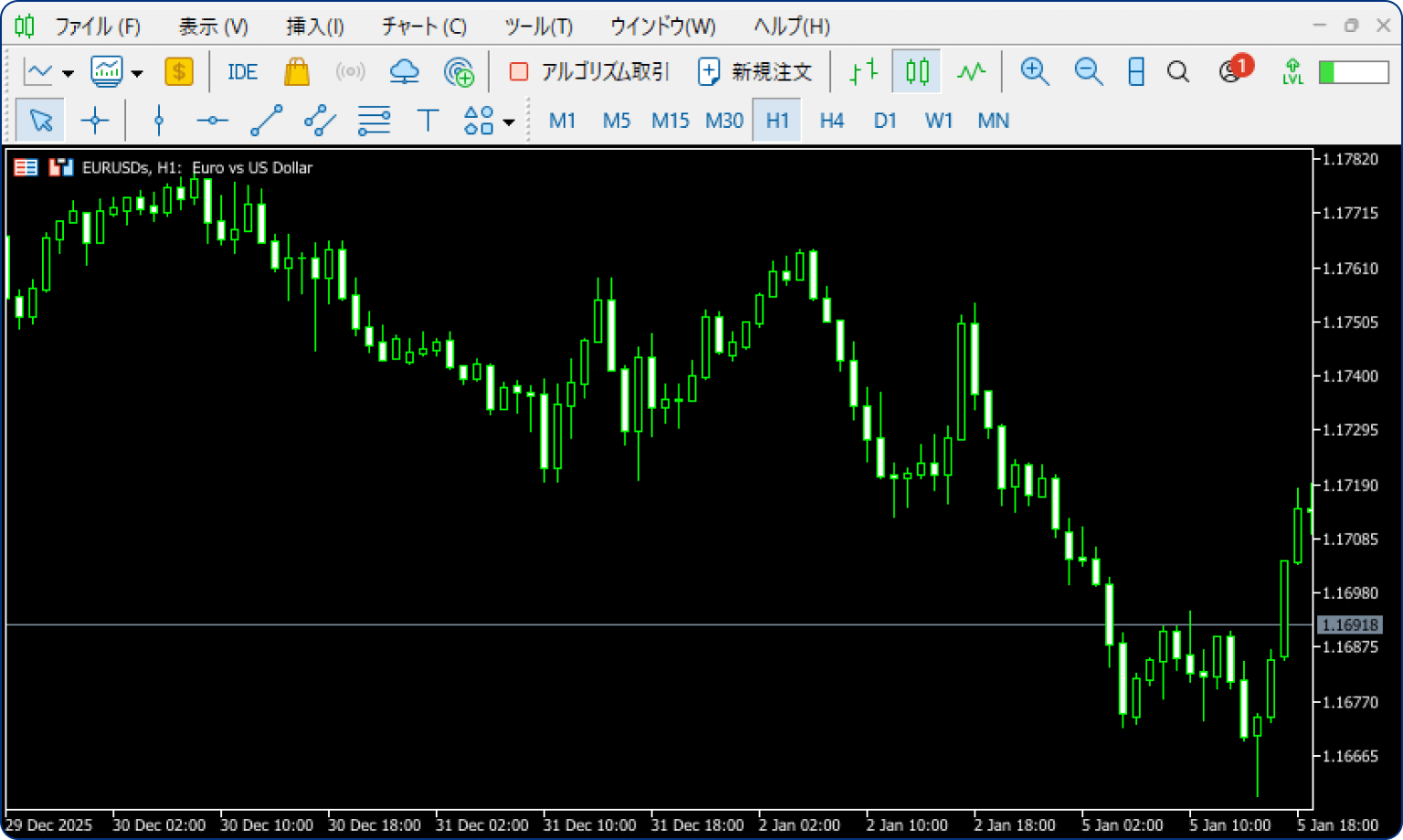The width and height of the screenshot is (1403, 840).
Task: Click the 1.16918 price label on axis
Action: tap(1349, 625)
